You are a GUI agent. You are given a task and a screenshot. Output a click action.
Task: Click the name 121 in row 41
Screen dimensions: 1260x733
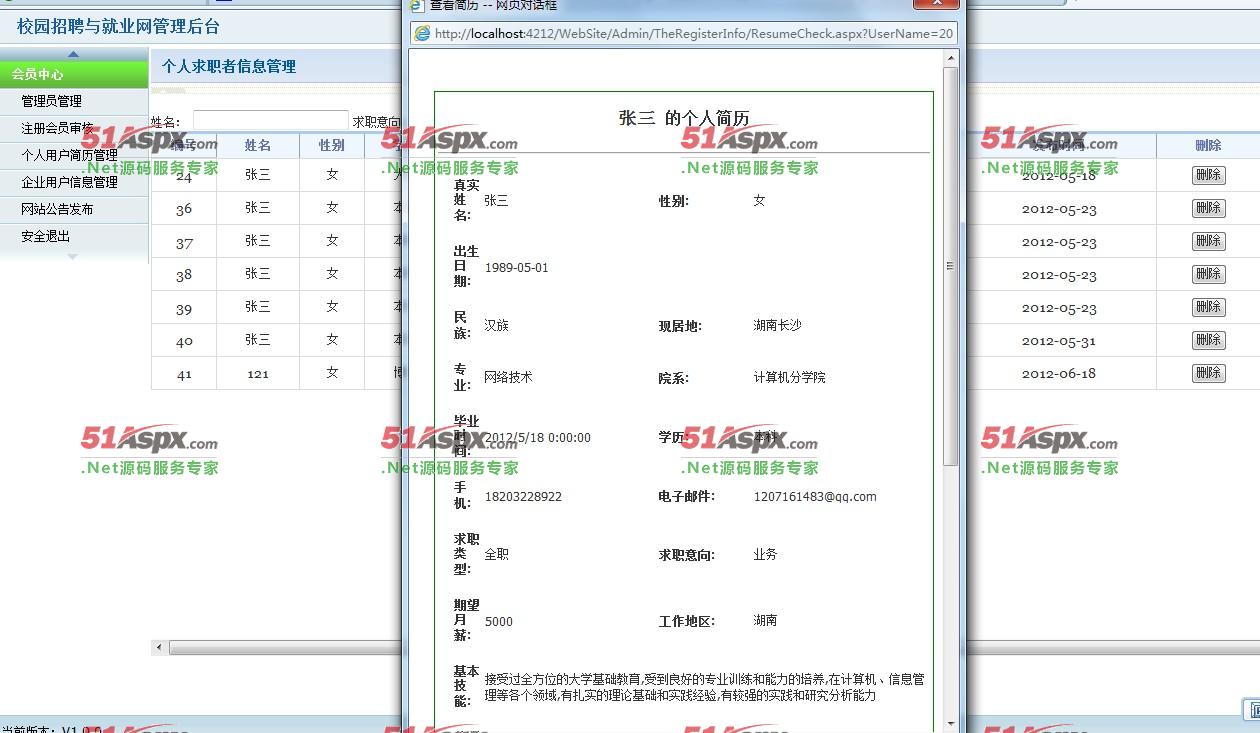point(258,373)
